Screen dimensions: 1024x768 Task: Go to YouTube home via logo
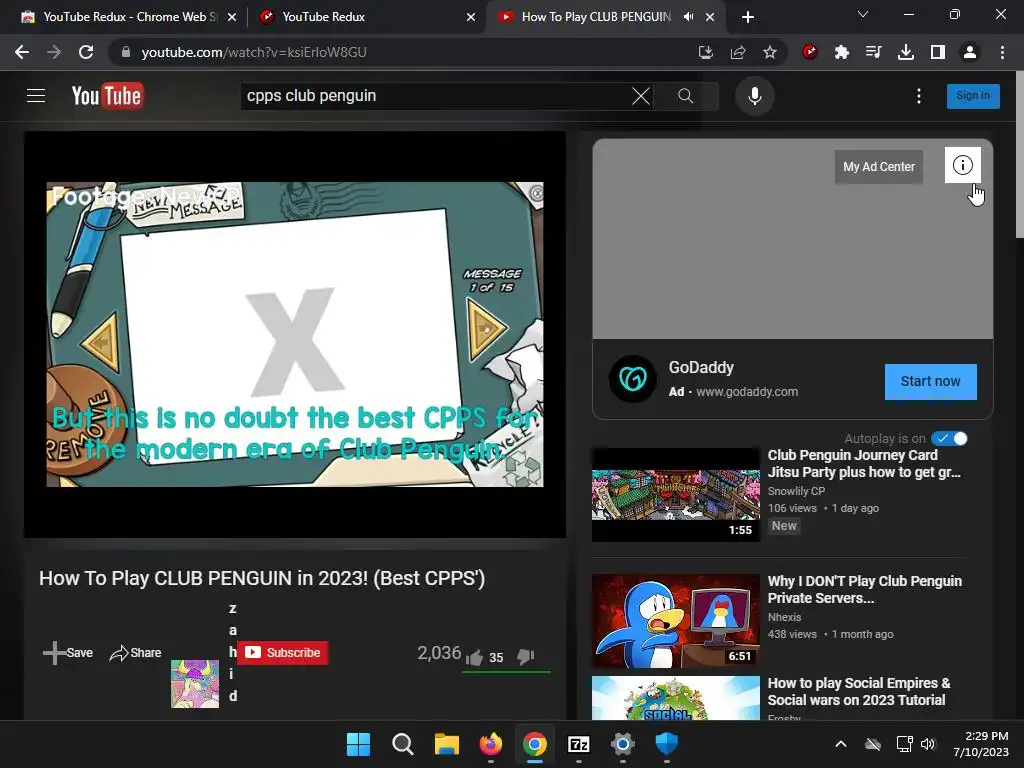click(107, 96)
